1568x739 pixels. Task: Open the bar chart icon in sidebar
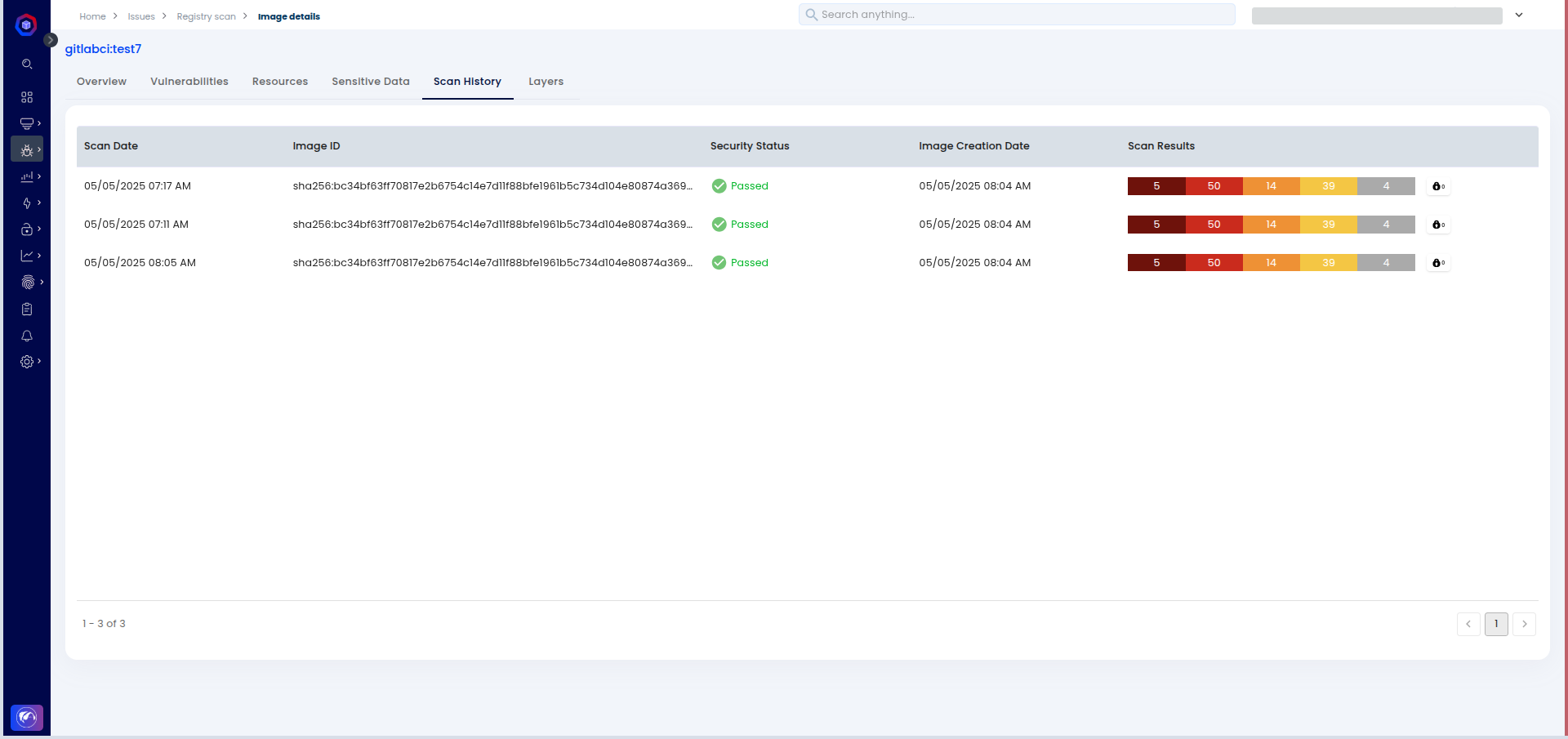coord(27,176)
